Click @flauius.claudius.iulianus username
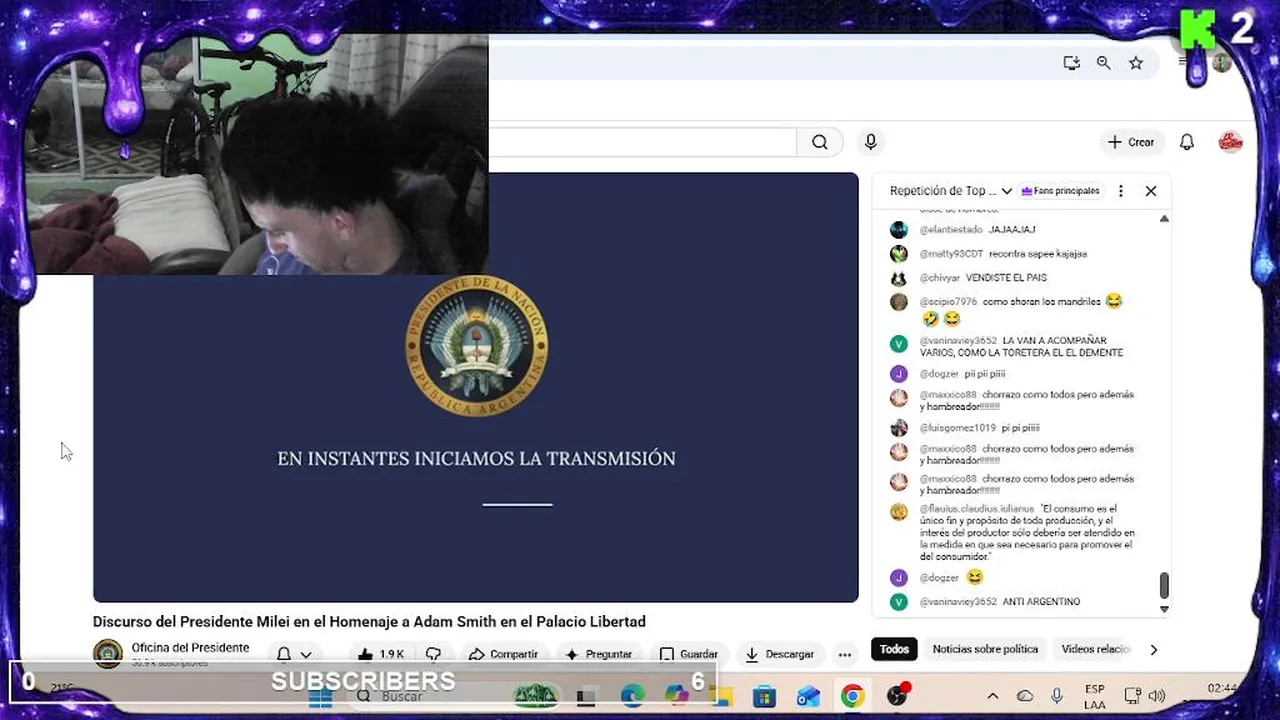 point(977,509)
